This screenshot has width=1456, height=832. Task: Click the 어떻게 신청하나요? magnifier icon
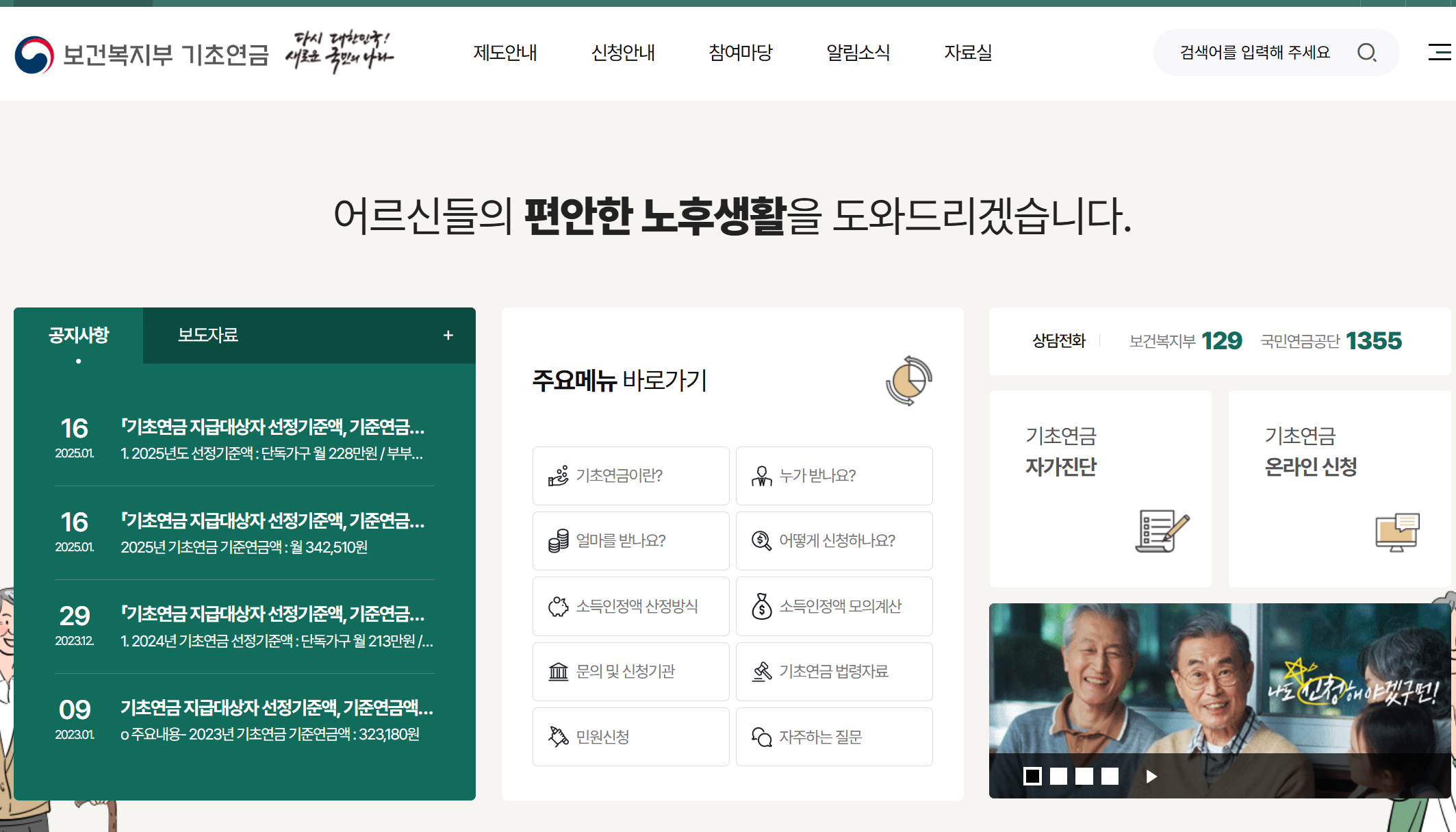coord(761,540)
